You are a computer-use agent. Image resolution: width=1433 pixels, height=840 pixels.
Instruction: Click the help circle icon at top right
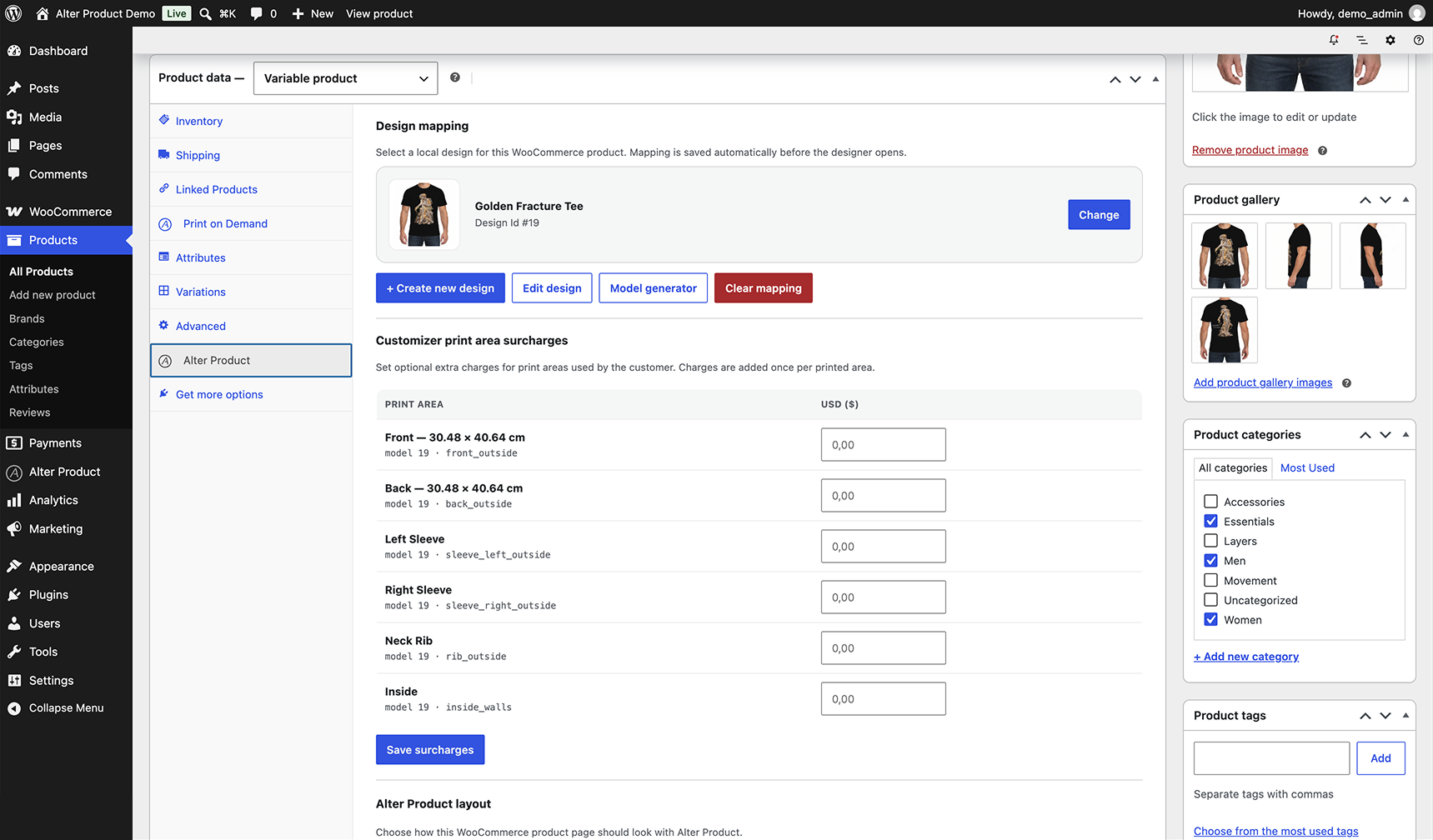point(1419,40)
